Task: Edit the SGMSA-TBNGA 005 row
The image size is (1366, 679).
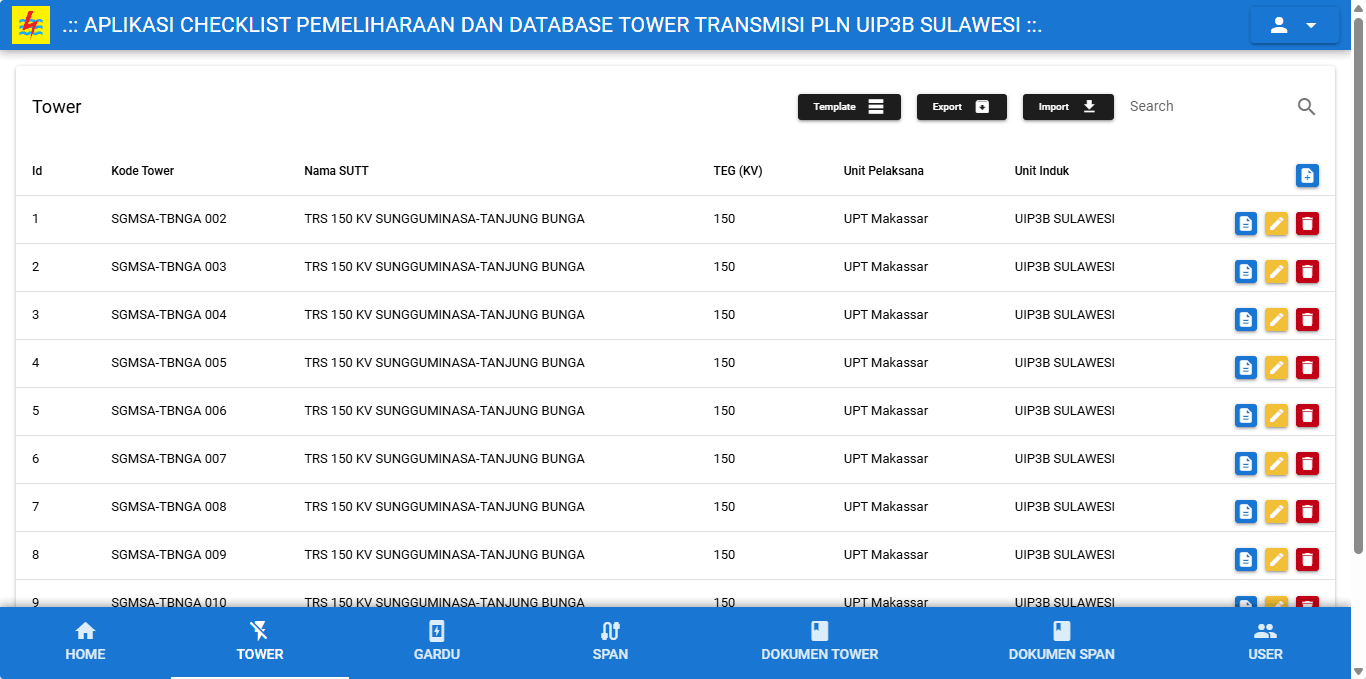Action: (1276, 367)
